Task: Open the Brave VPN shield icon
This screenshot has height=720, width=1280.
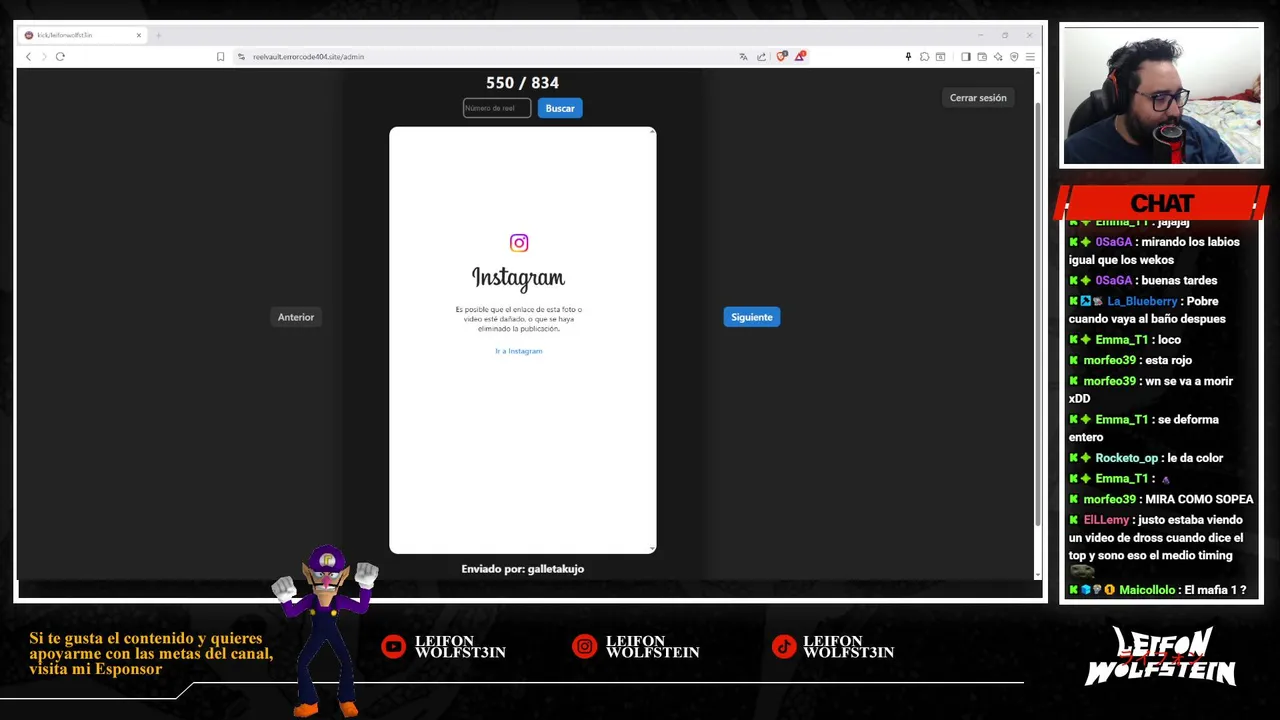Action: pos(1014,57)
